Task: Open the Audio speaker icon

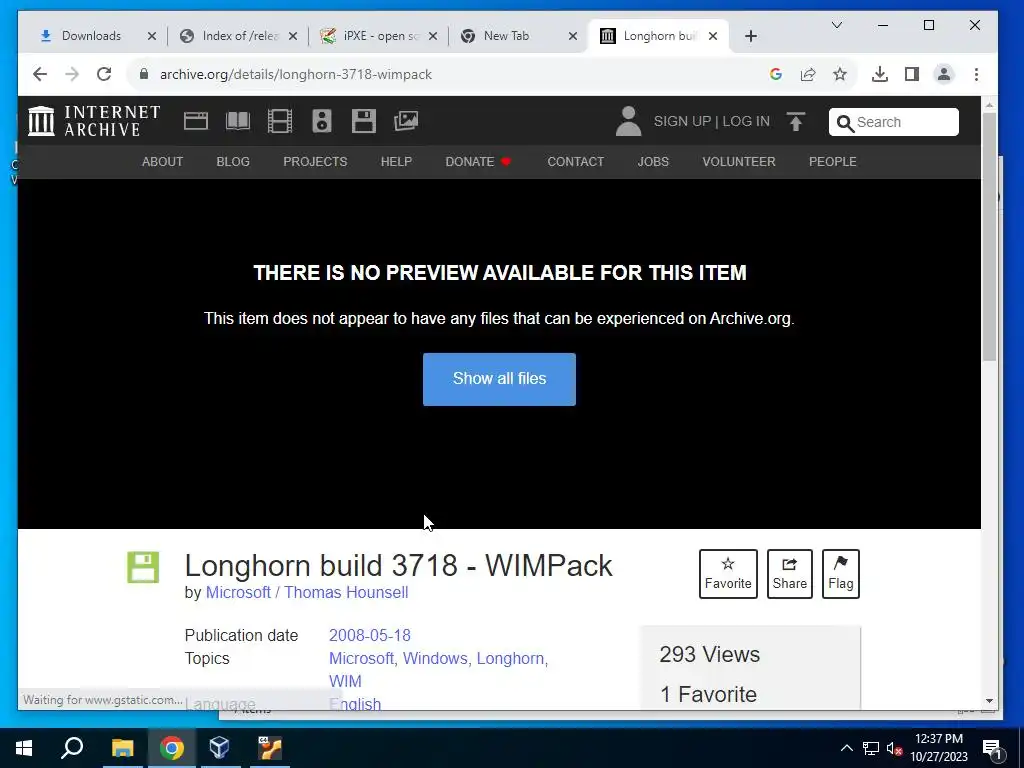Action: point(322,121)
